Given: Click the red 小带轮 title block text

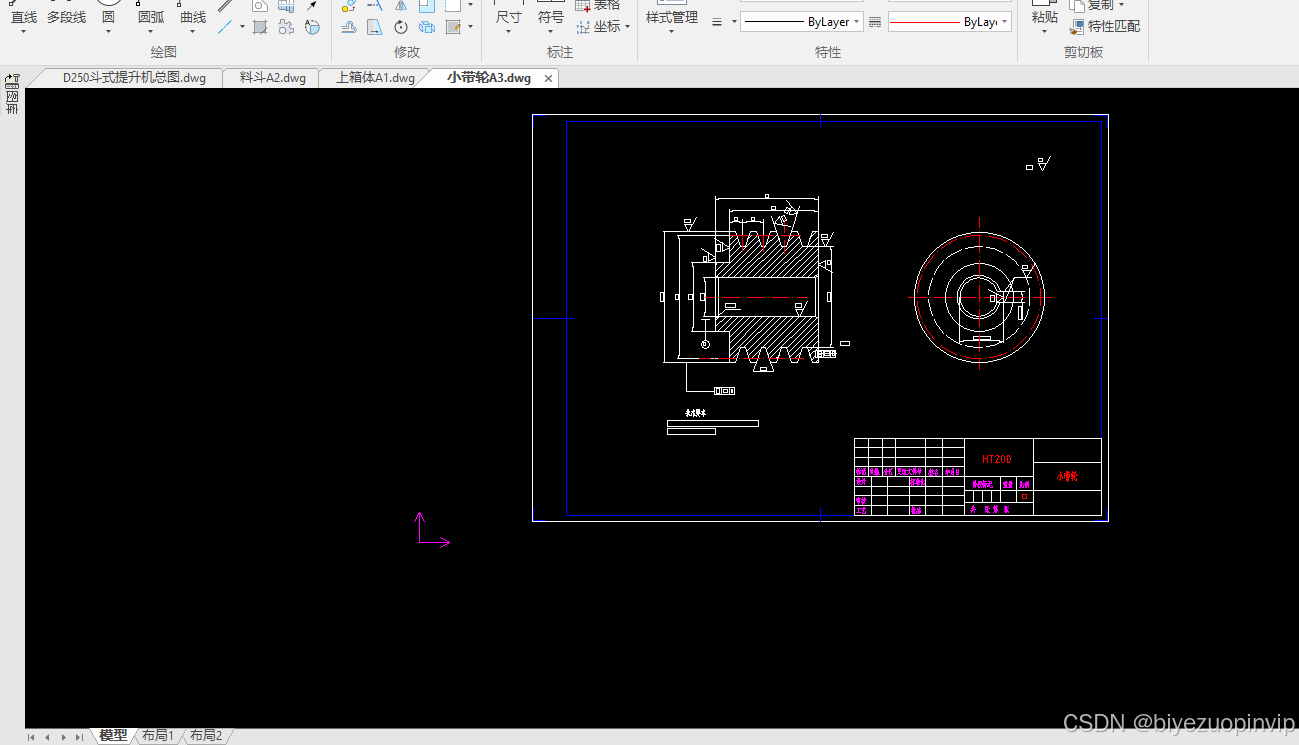Looking at the screenshot, I should pyautogui.click(x=1067, y=477).
